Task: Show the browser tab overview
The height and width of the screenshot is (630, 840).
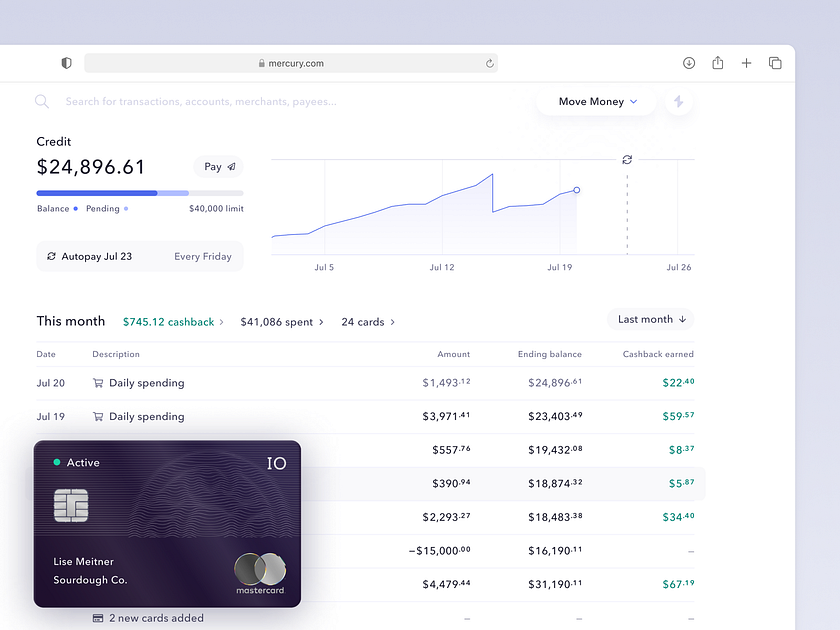Action: click(775, 62)
